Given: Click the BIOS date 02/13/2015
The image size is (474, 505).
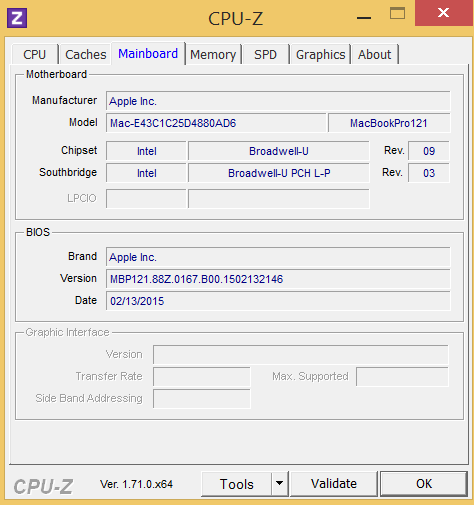Looking at the screenshot, I should [x=278, y=301].
